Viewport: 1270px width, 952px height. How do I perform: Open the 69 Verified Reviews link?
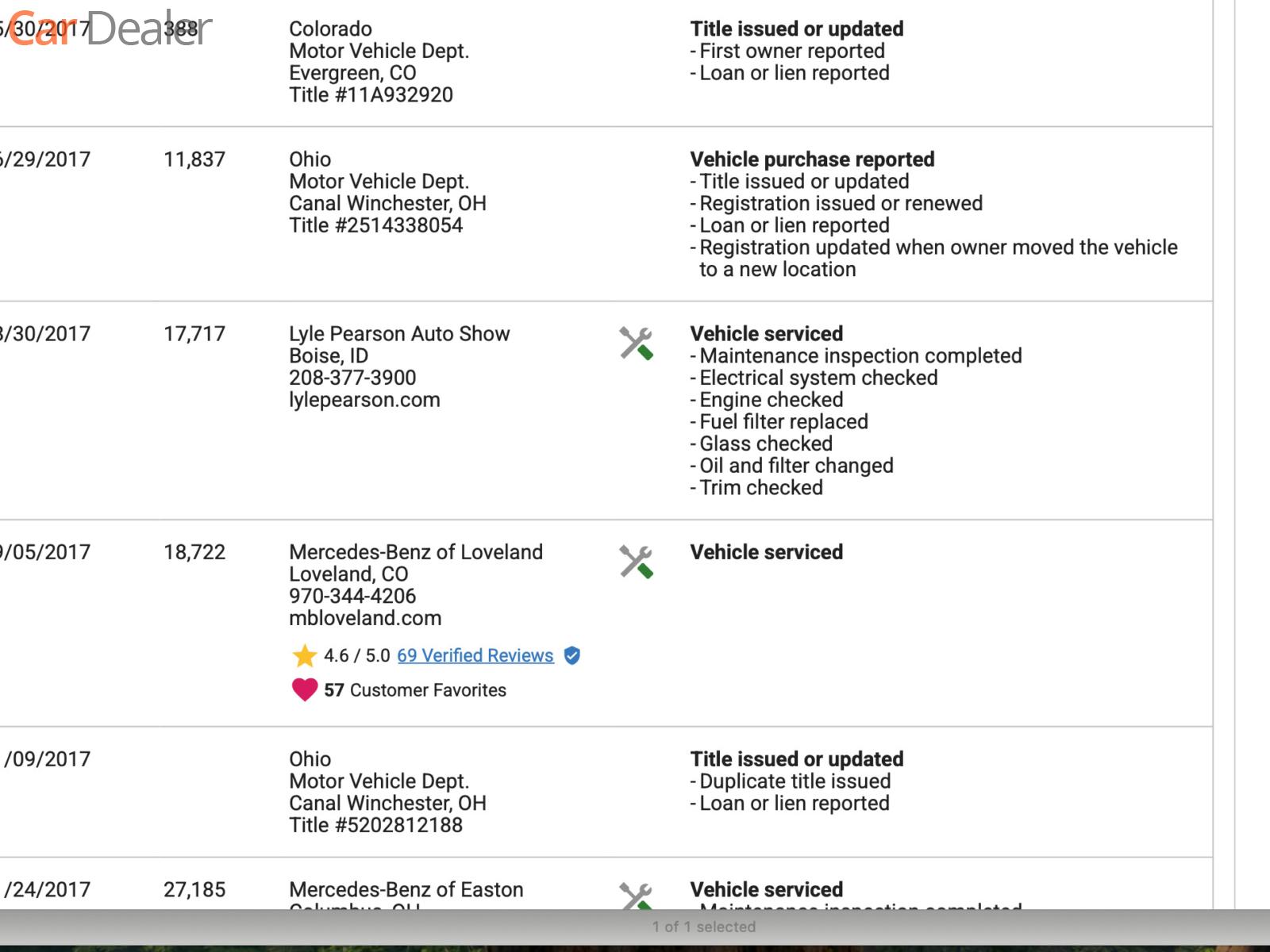pyautogui.click(x=475, y=655)
